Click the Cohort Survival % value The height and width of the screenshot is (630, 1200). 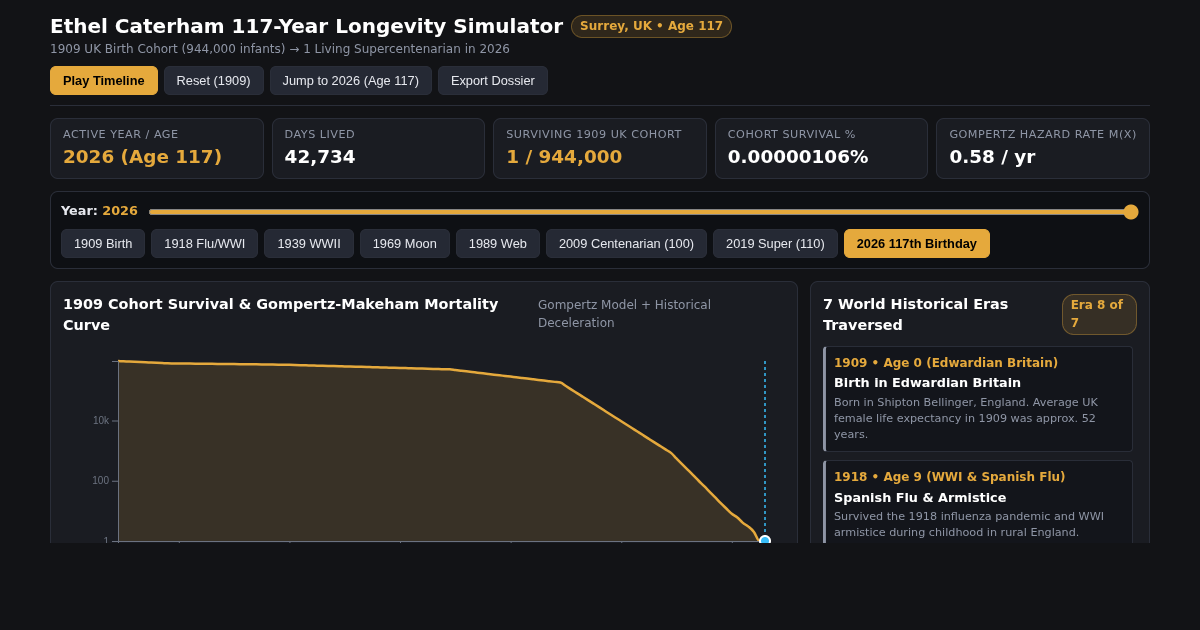tap(798, 157)
